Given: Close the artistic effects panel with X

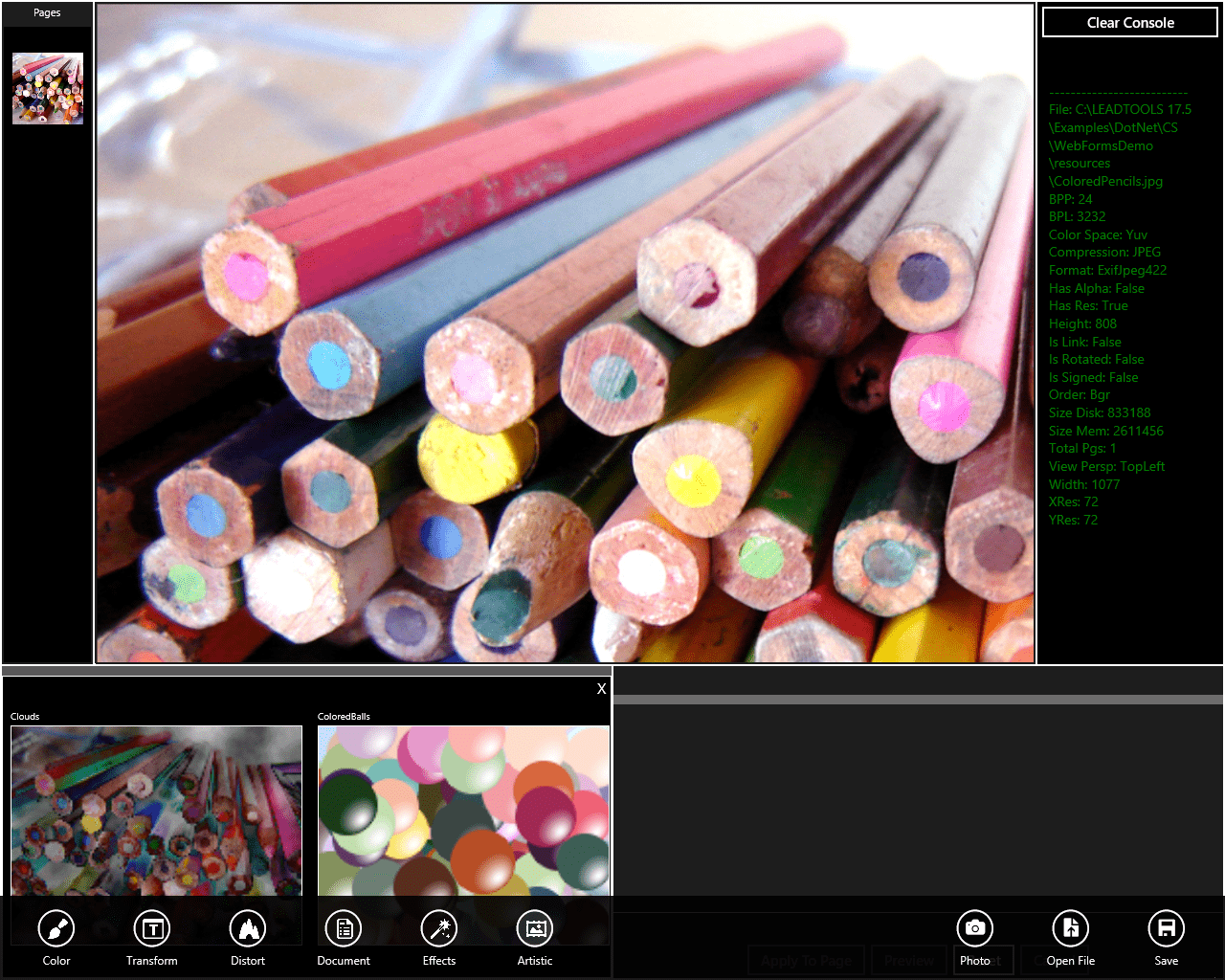Looking at the screenshot, I should tap(601, 689).
